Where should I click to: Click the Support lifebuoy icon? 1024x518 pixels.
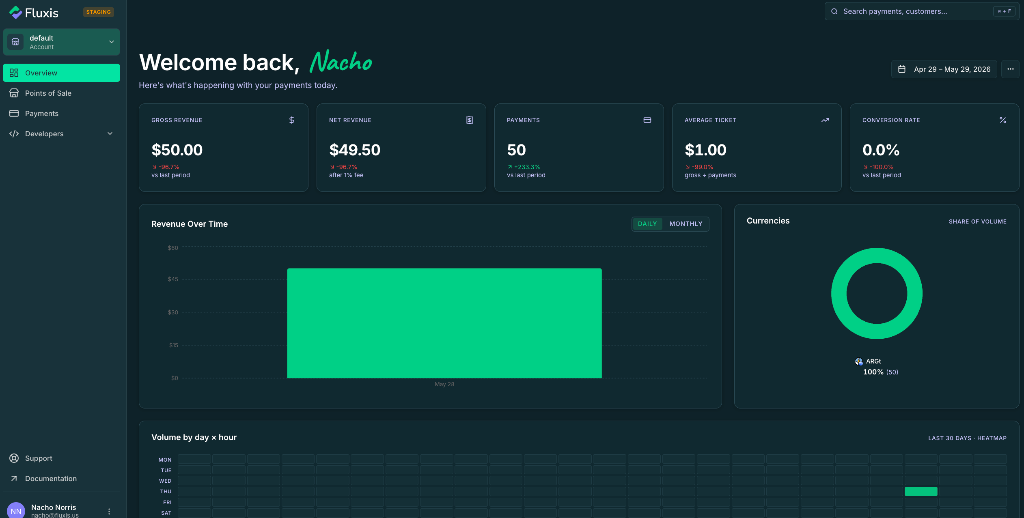click(x=14, y=459)
